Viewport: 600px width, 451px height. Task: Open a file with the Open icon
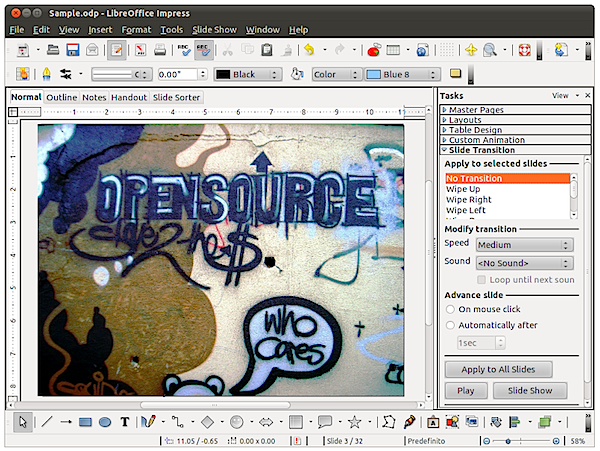(53, 50)
